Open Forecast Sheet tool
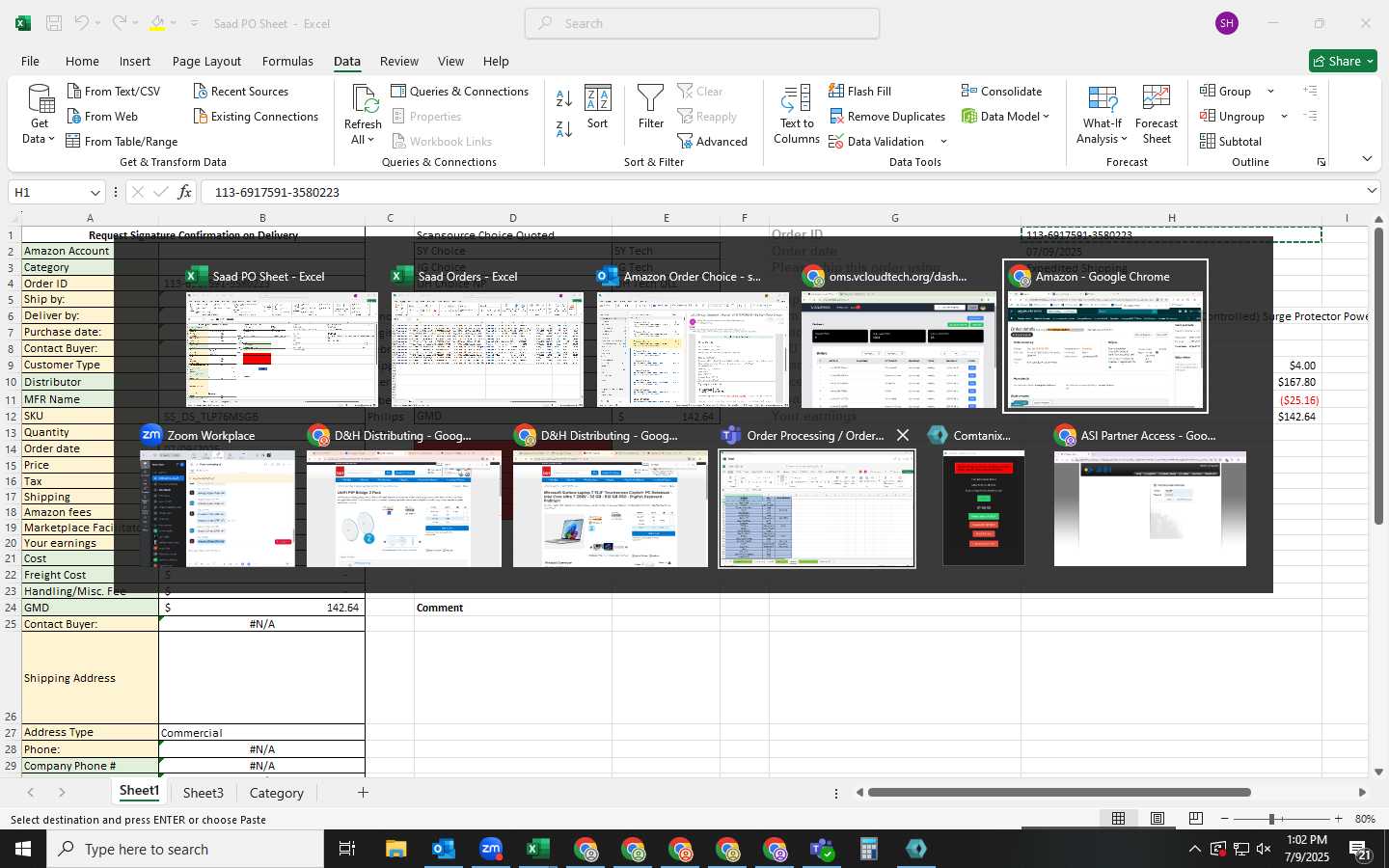 point(1157,114)
